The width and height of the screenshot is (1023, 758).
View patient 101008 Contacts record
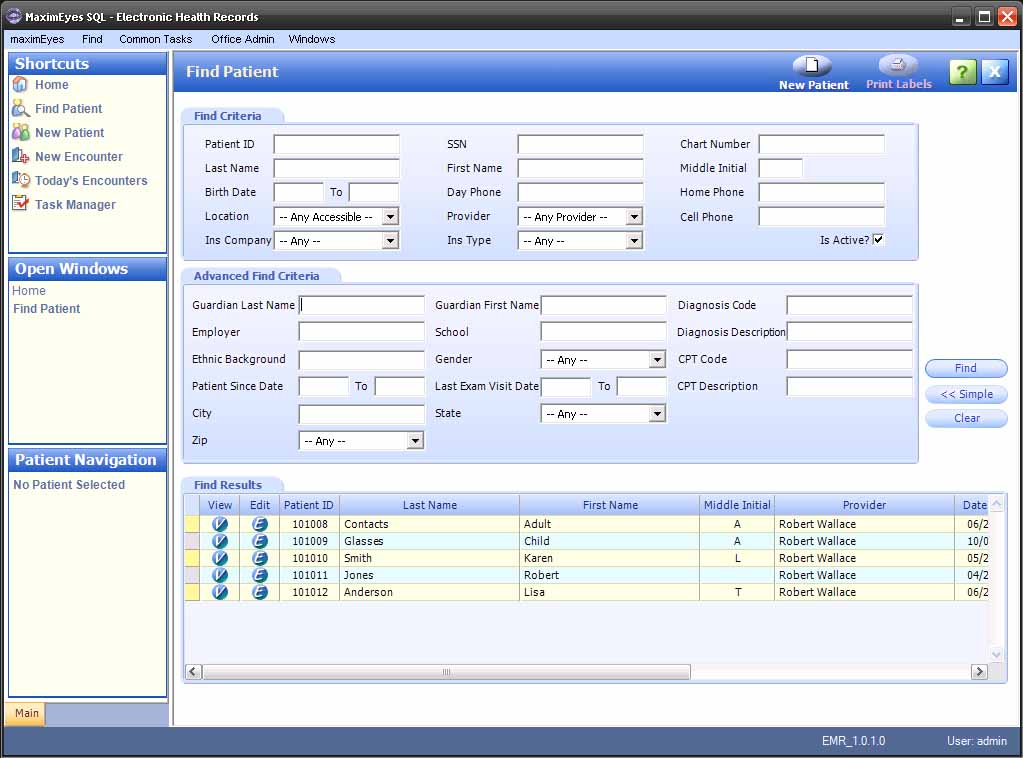pos(220,524)
